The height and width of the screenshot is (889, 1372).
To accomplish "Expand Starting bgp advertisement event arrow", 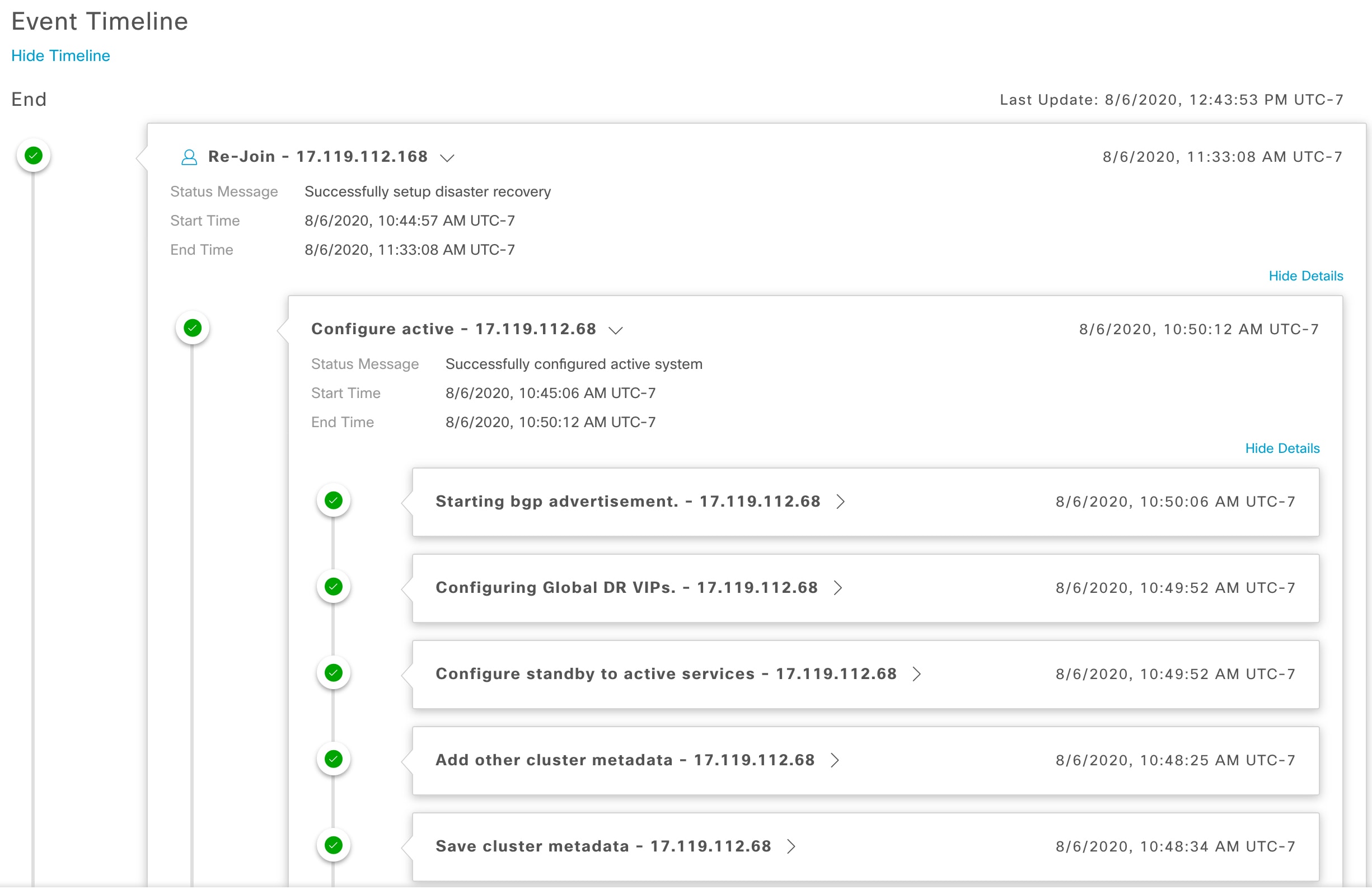I will pyautogui.click(x=840, y=502).
